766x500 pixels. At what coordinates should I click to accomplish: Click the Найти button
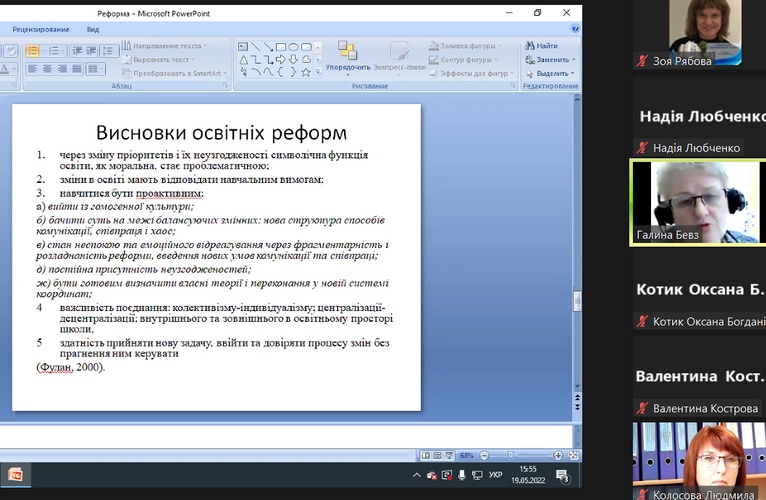click(541, 46)
